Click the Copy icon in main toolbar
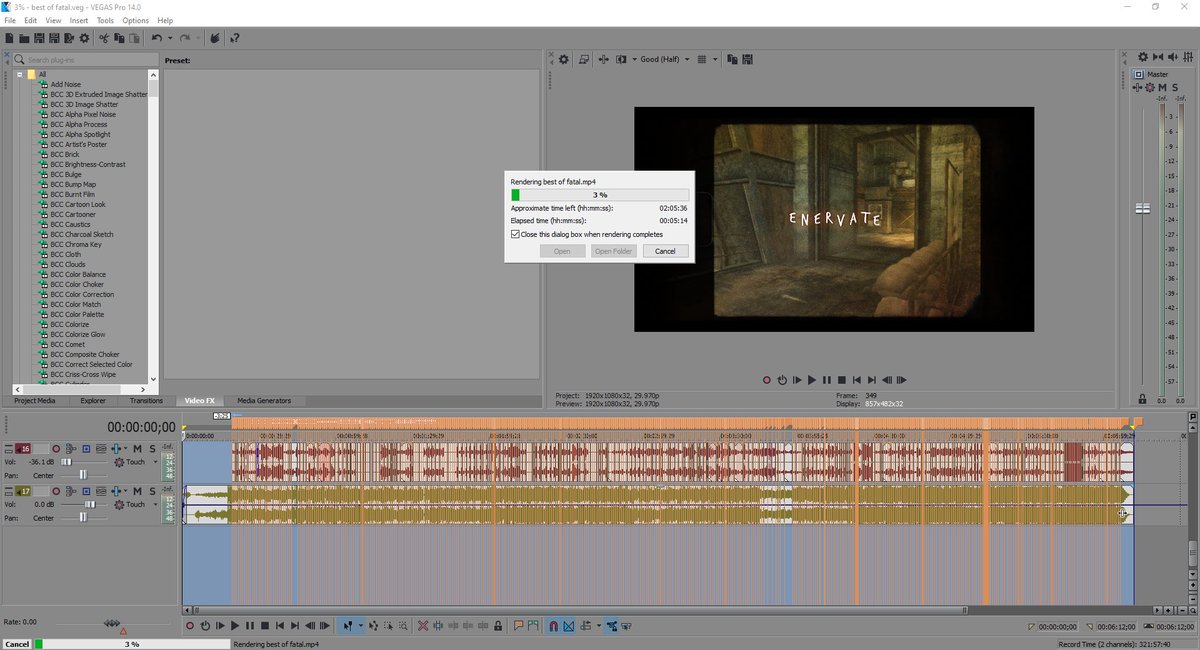This screenshot has height=650, width=1200. [119, 38]
